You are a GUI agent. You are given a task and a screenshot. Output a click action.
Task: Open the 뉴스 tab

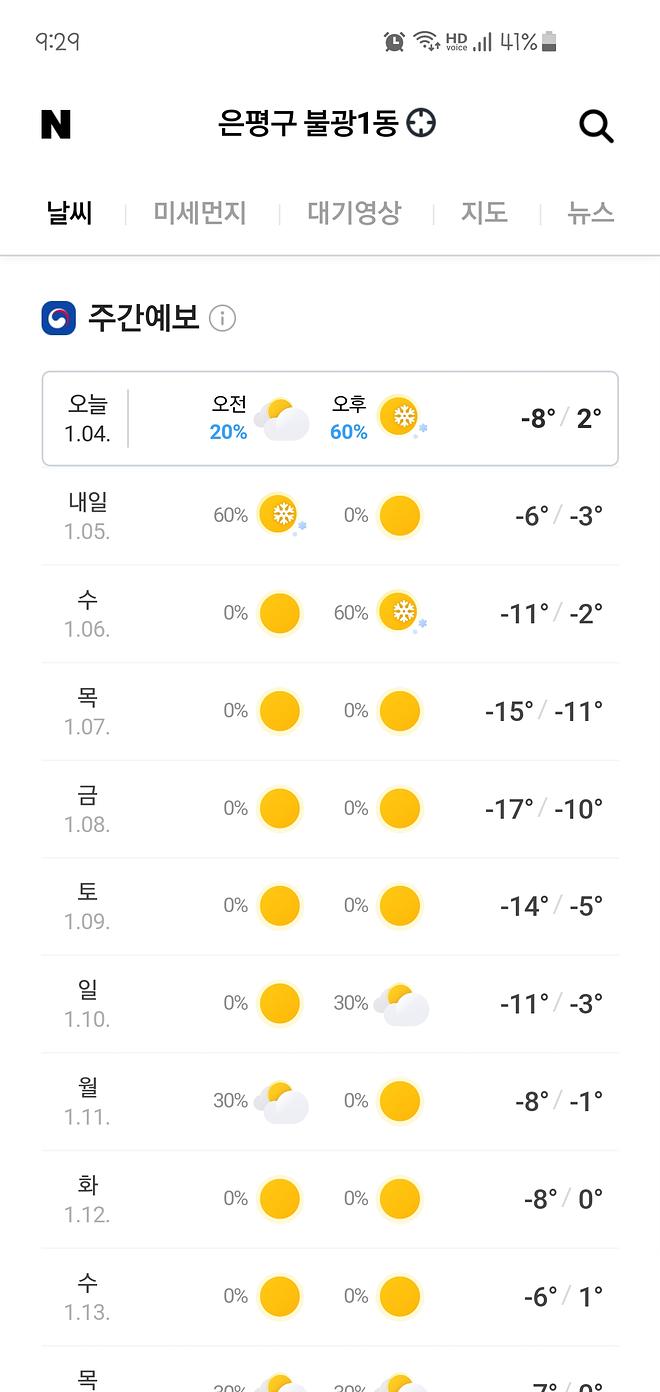tap(590, 212)
